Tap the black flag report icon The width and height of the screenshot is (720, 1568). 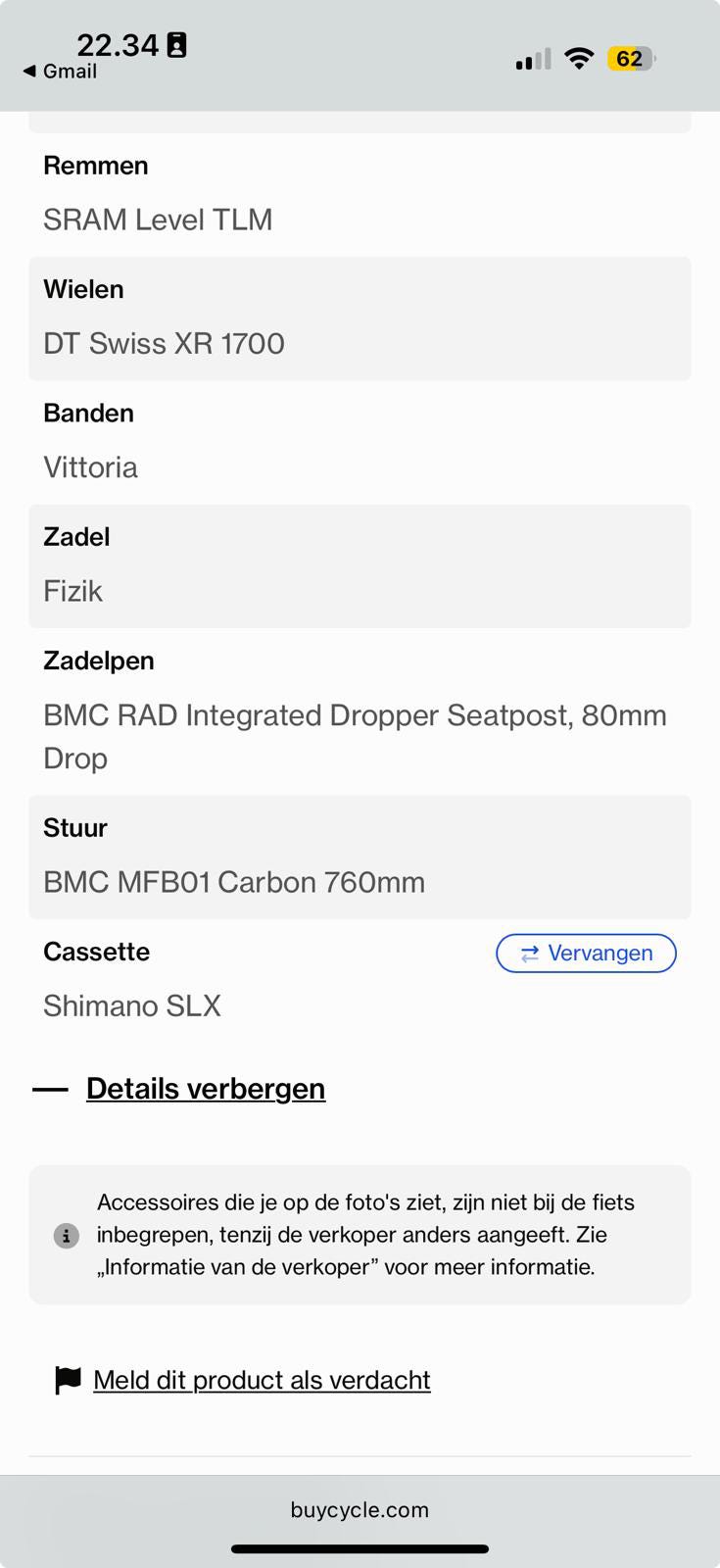(x=68, y=1380)
